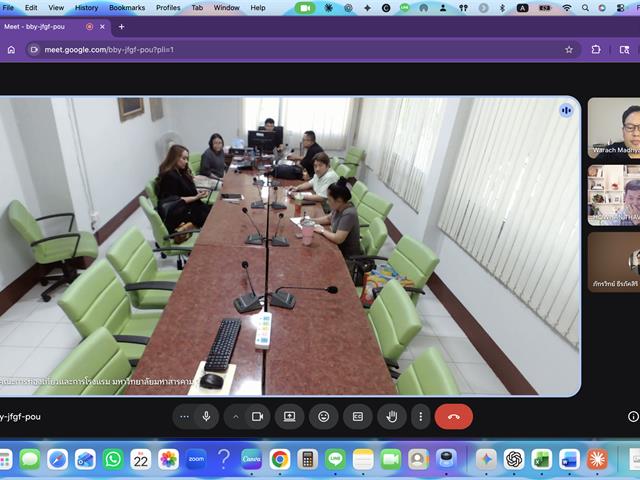Open Contacts from the Dock

[x=418, y=460]
